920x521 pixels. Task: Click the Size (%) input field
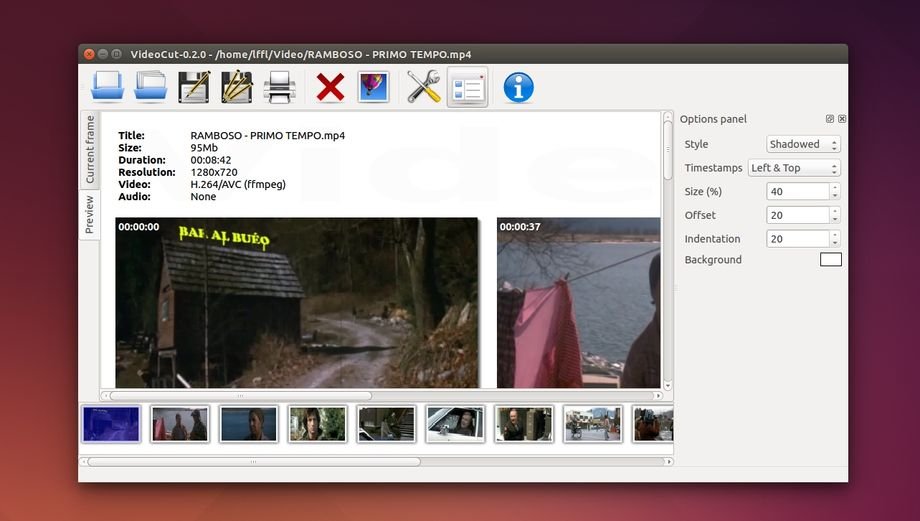pyautogui.click(x=797, y=191)
